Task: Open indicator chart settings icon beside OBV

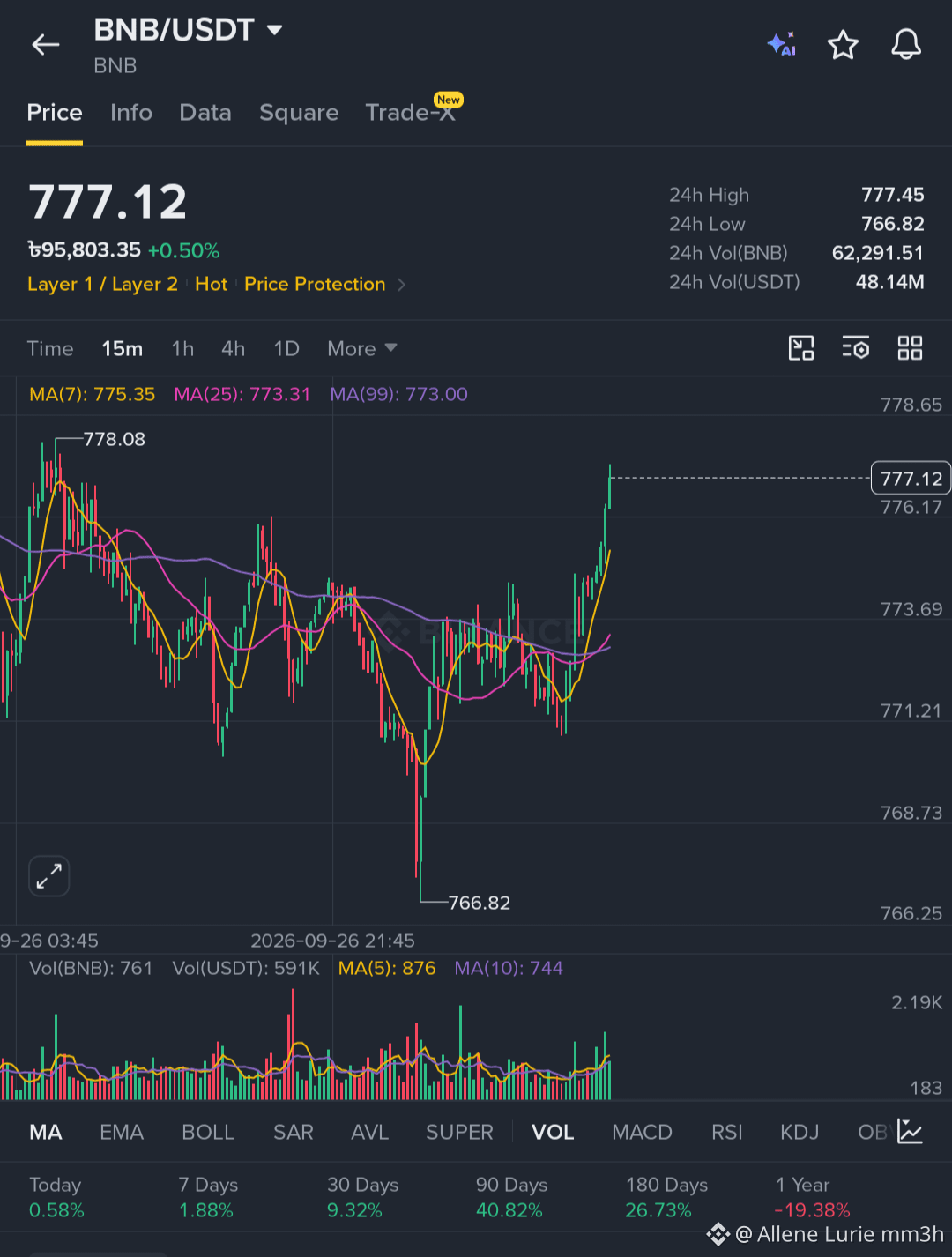Action: coord(910,1131)
